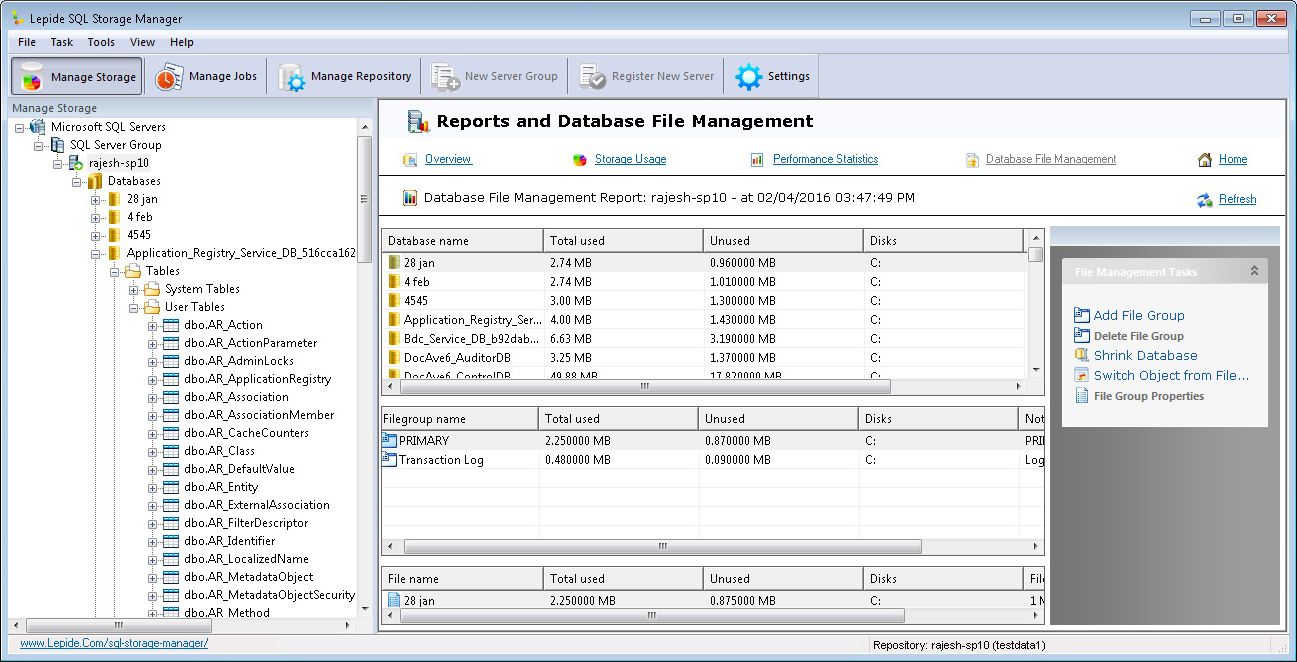The height and width of the screenshot is (662, 1297).
Task: Open Manage Jobs clock icon
Action: 168,77
